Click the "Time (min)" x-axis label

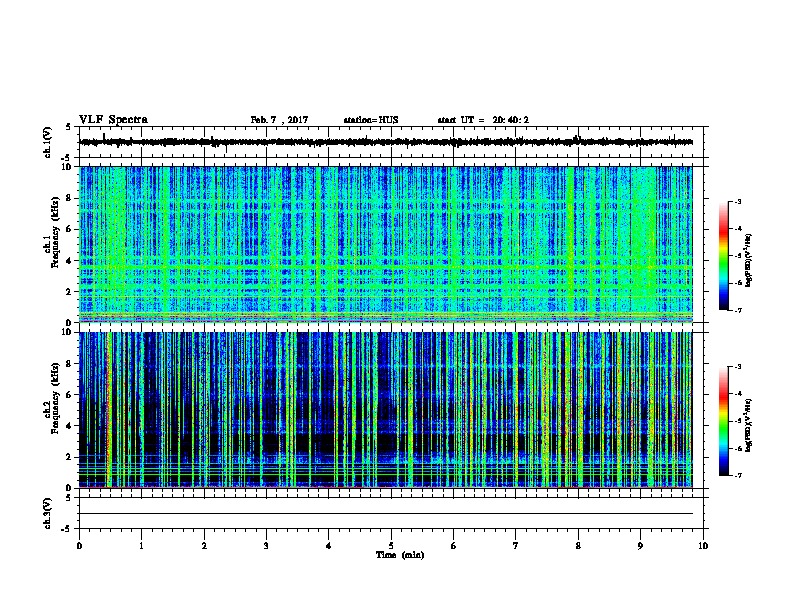tap(400, 555)
